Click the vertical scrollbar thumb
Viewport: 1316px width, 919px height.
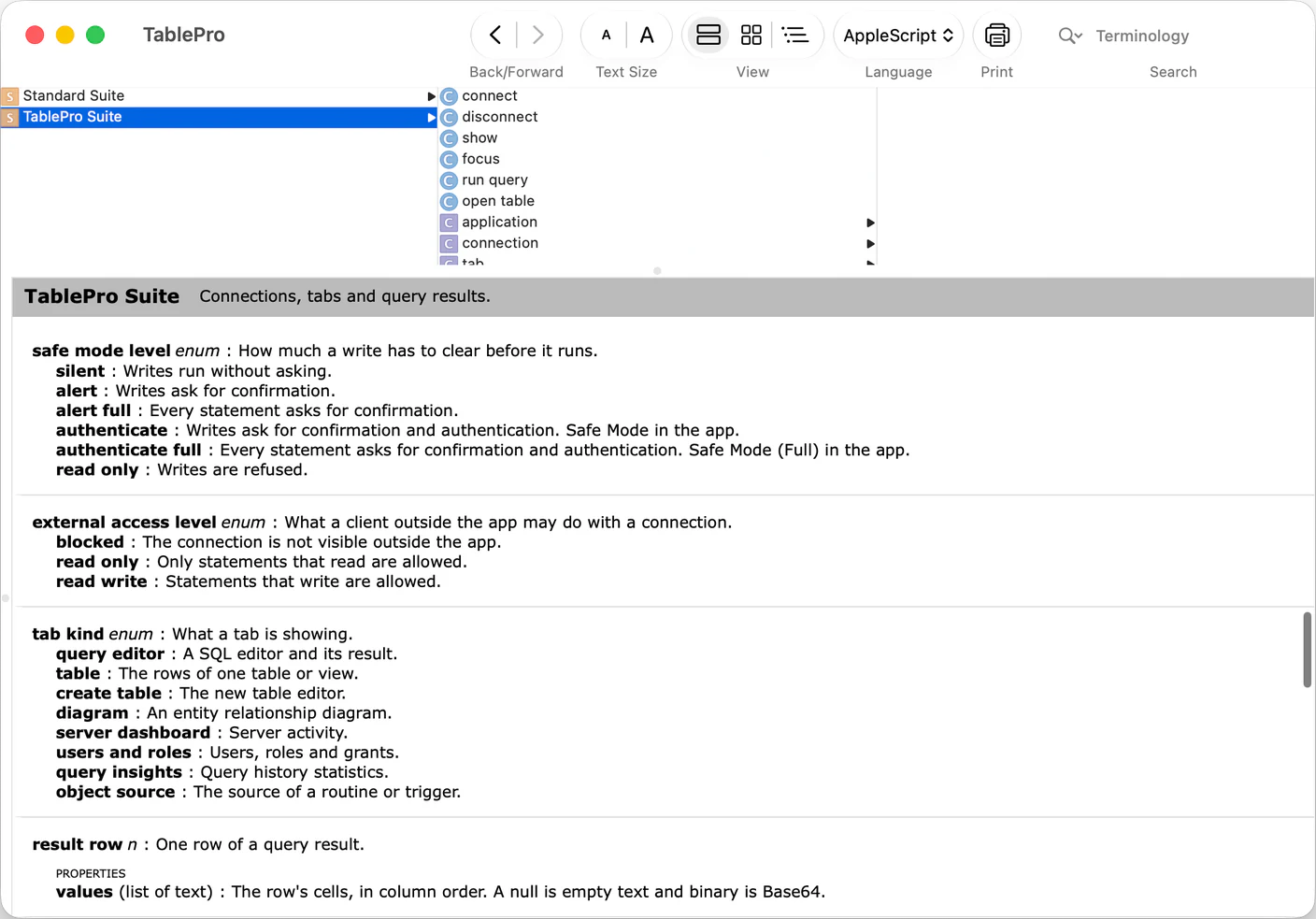1307,650
